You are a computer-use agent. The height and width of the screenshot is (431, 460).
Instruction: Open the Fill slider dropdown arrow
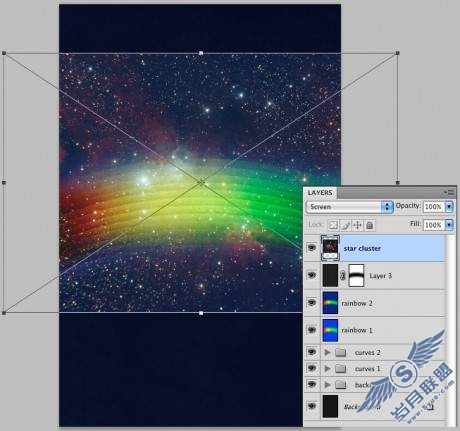click(x=449, y=225)
